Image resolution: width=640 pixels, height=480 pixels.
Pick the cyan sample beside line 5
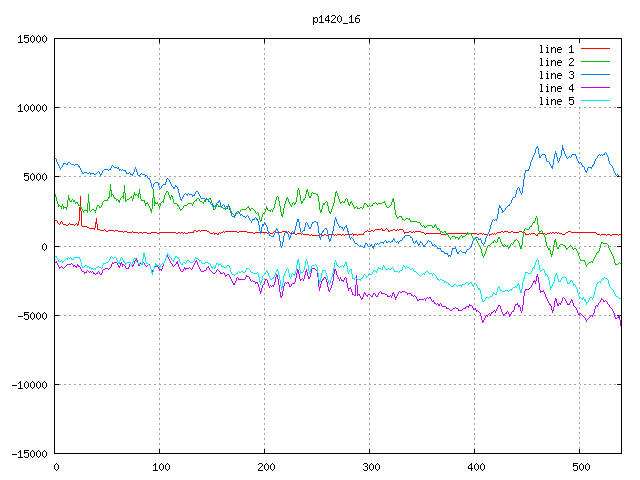pyautogui.click(x=596, y=101)
